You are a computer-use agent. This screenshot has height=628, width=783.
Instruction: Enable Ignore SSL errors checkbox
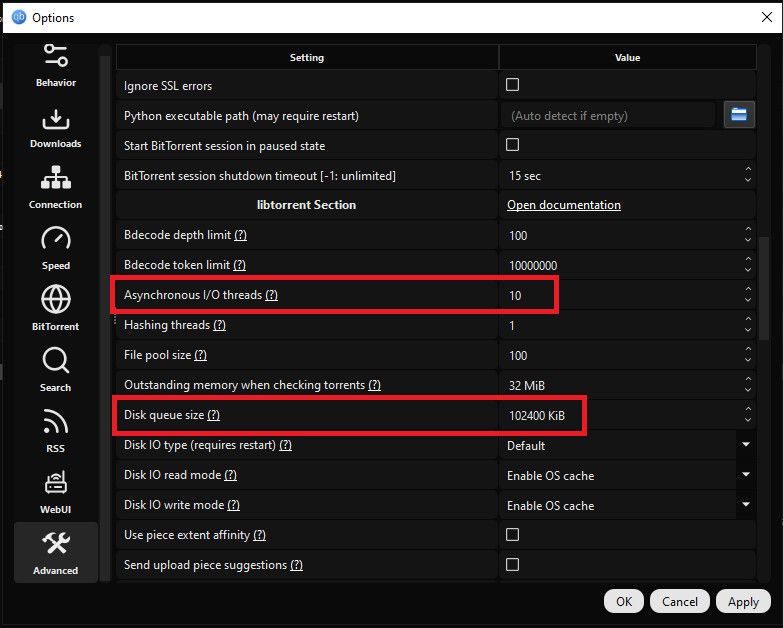[x=512, y=85]
